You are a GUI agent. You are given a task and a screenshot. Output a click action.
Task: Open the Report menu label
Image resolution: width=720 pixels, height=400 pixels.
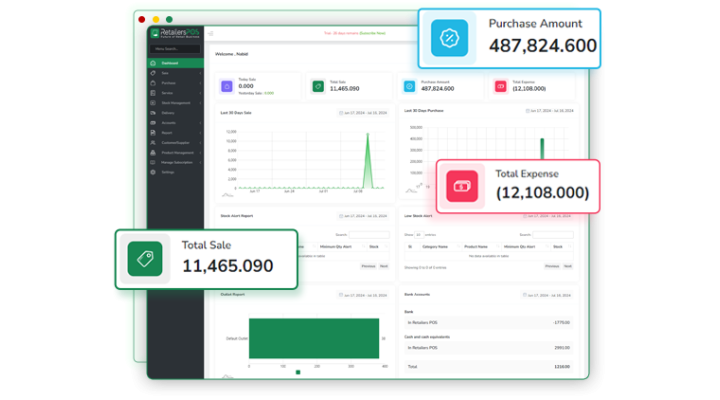click(167, 133)
